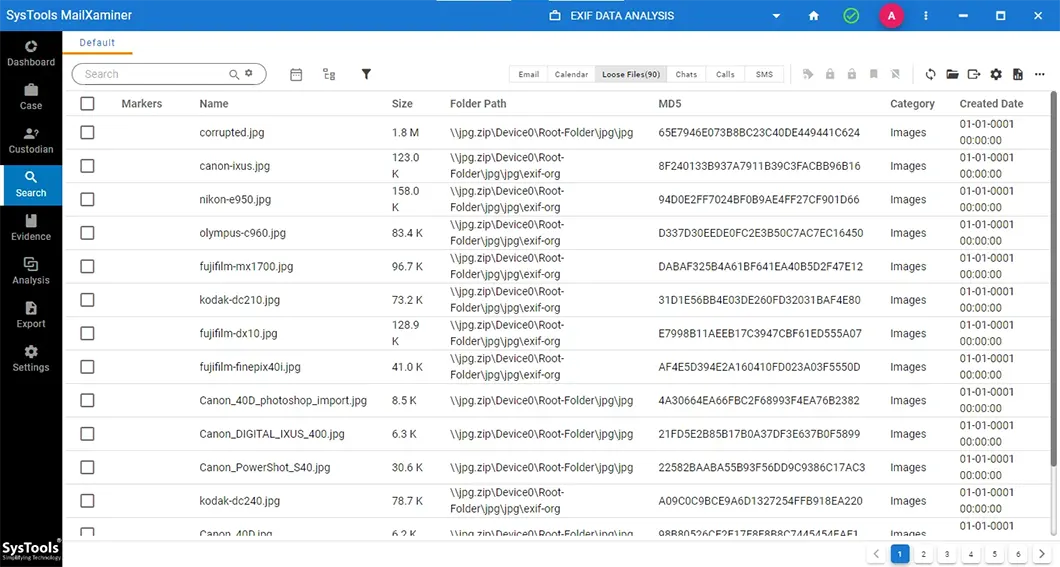Open the funnel filter icon
Viewport: 1060px width, 567px height.
coord(366,74)
